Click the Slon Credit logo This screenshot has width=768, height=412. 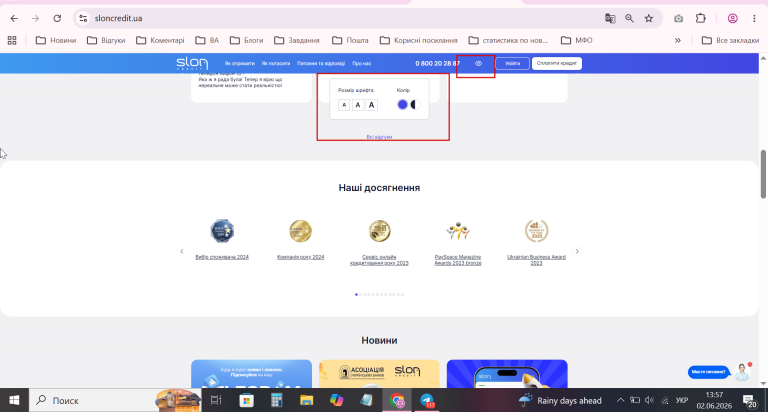(x=192, y=63)
